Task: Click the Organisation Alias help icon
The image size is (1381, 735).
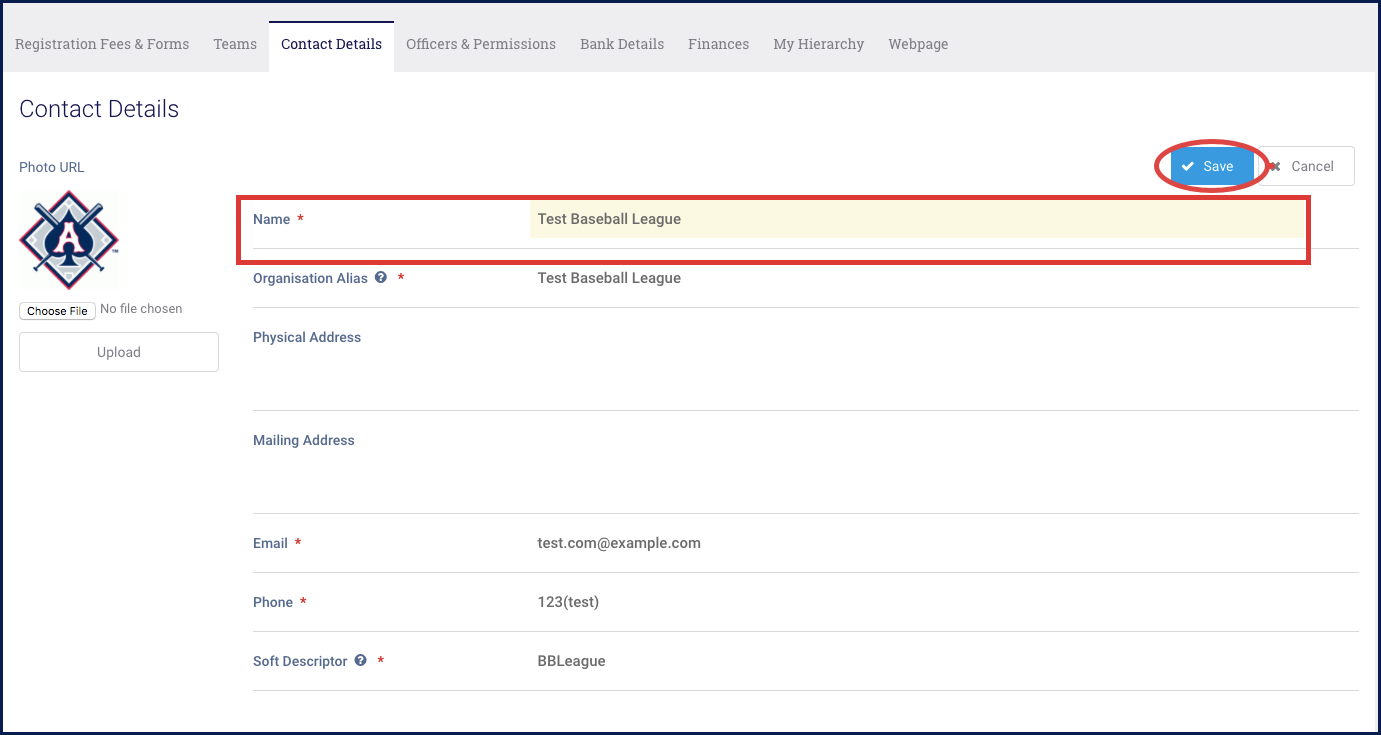Action: click(x=381, y=278)
